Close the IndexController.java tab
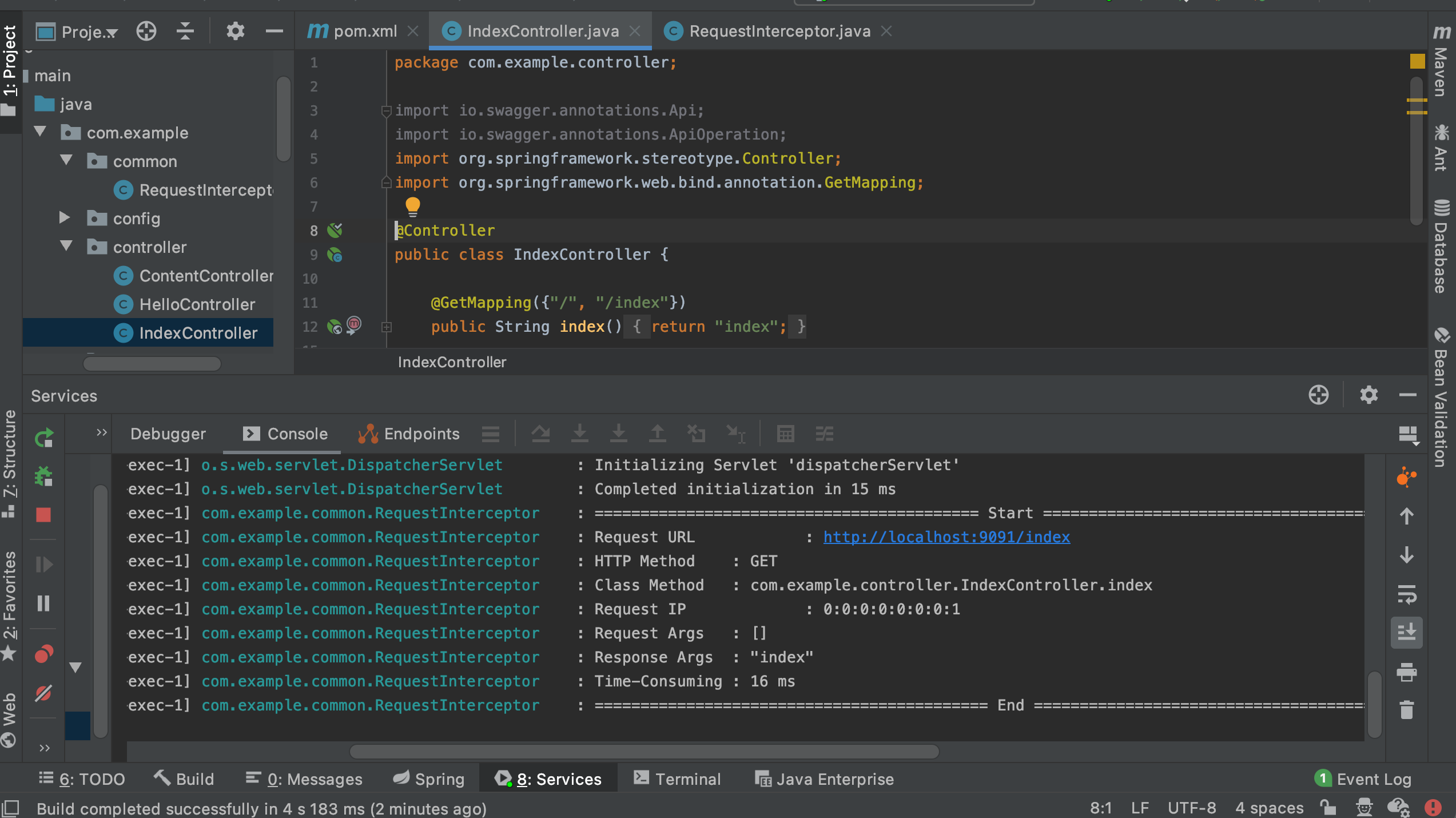 [x=635, y=31]
